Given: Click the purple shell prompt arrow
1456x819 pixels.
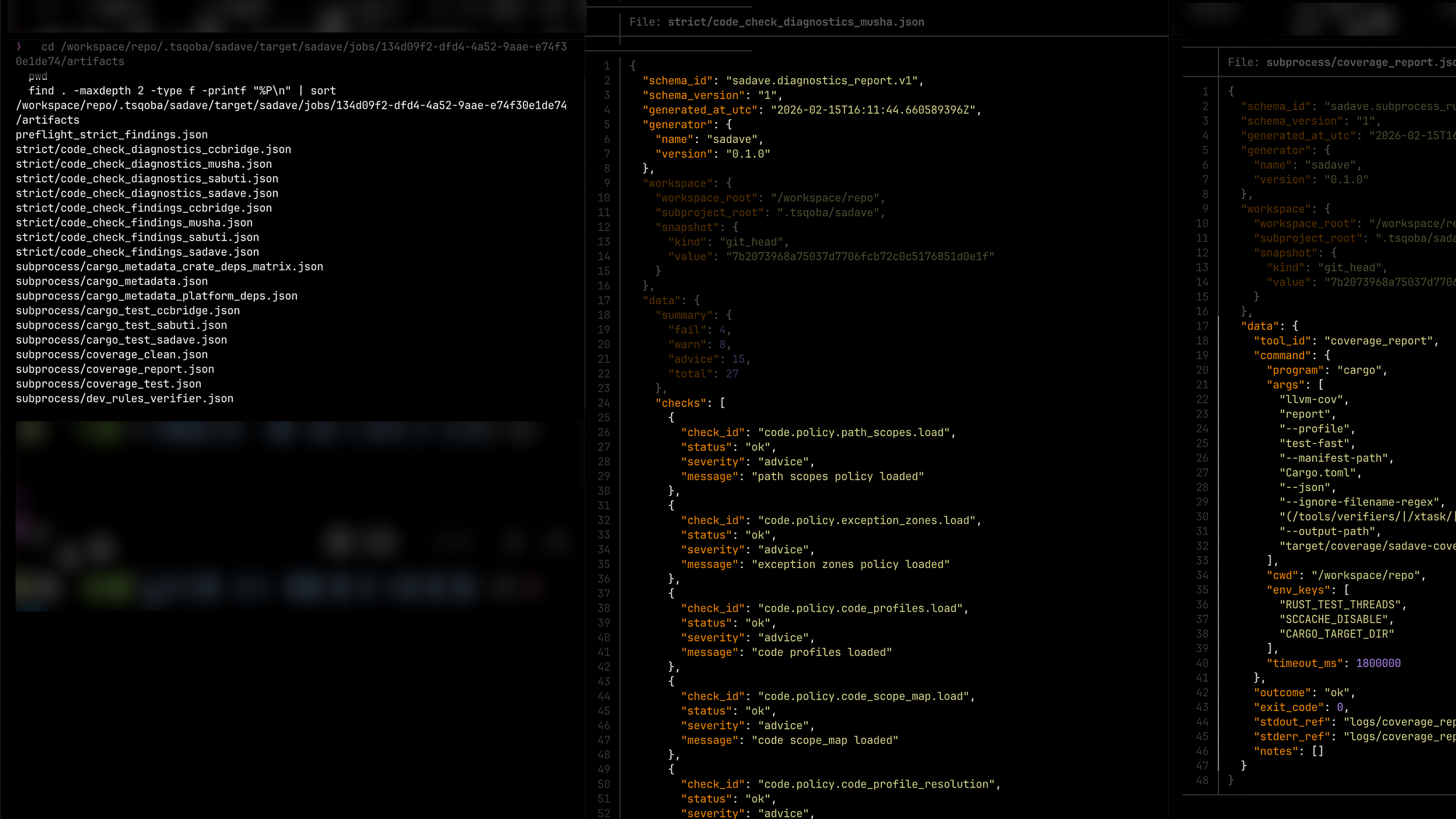Looking at the screenshot, I should (19, 46).
